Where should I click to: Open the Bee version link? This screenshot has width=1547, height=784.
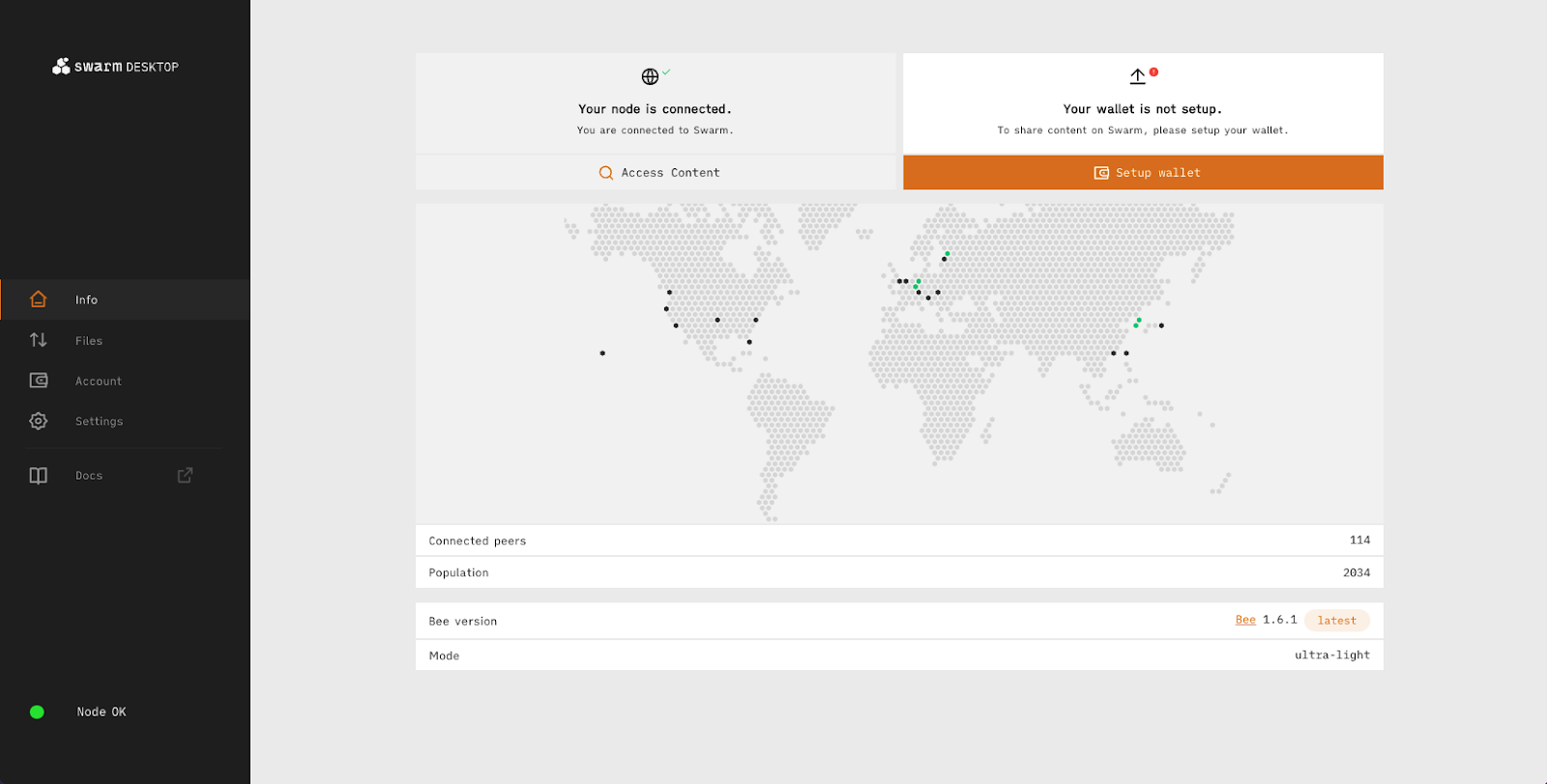pyautogui.click(x=1245, y=621)
